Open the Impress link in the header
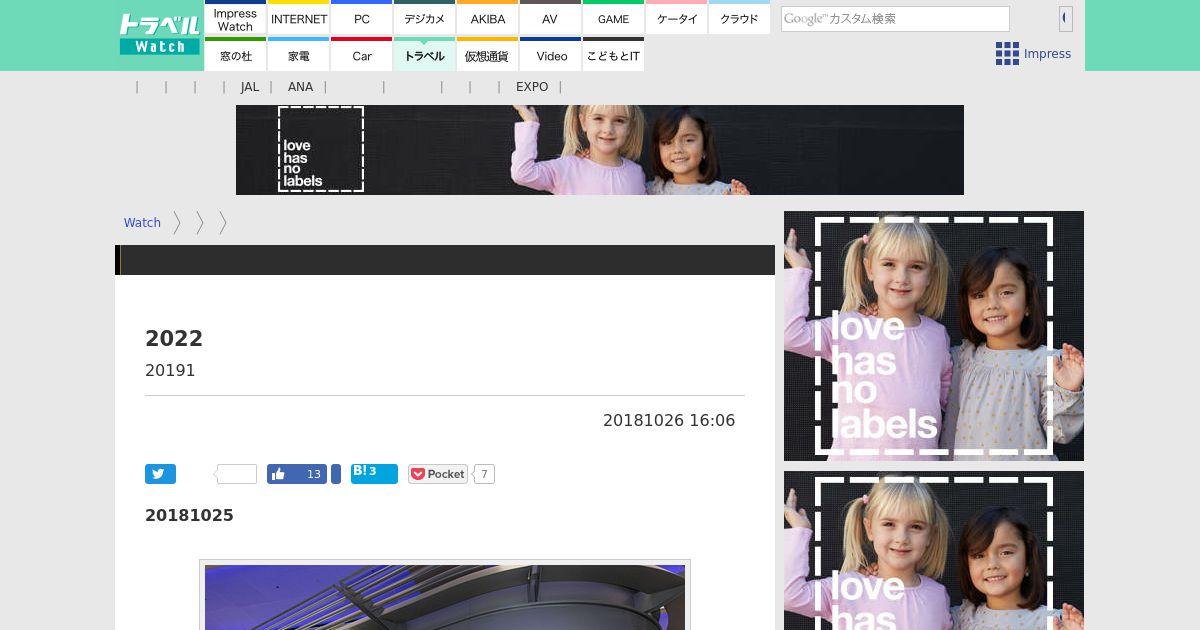Image resolution: width=1200 pixels, height=630 pixels. point(1047,54)
